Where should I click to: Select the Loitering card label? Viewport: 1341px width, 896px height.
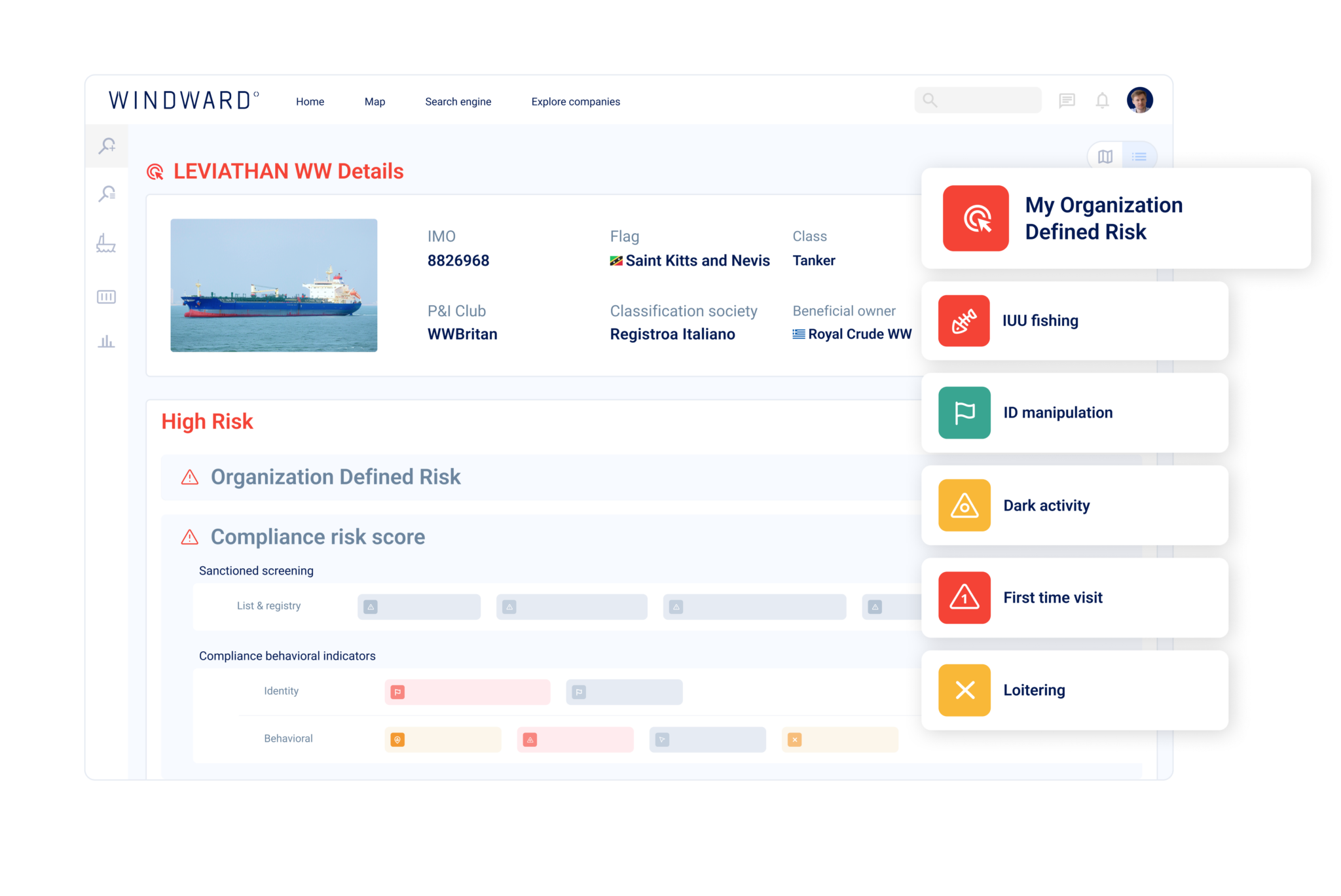[x=1034, y=690]
